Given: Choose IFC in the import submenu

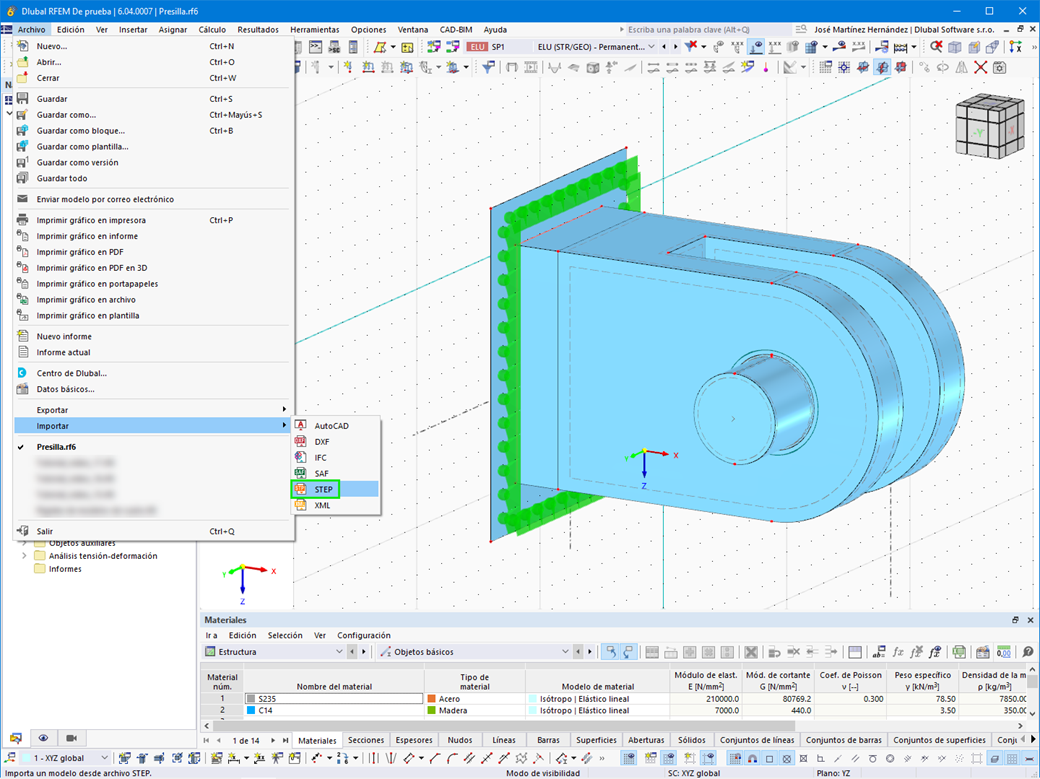Looking at the screenshot, I should pos(336,457).
